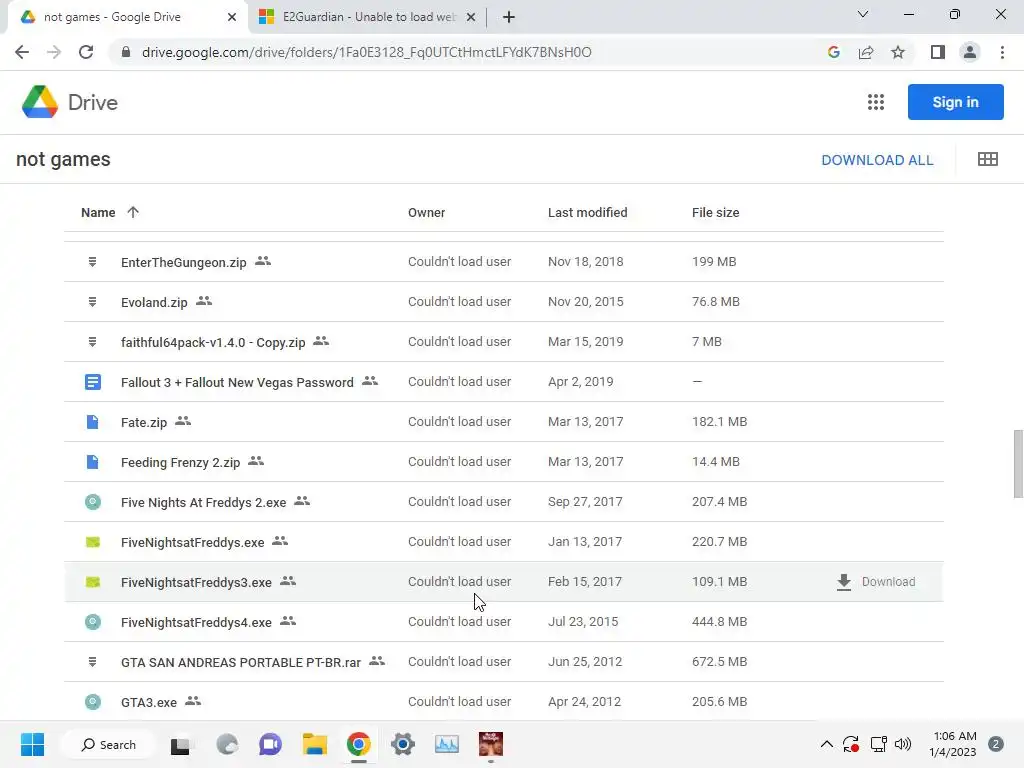
Task: Go back to previous page
Action: (x=22, y=52)
